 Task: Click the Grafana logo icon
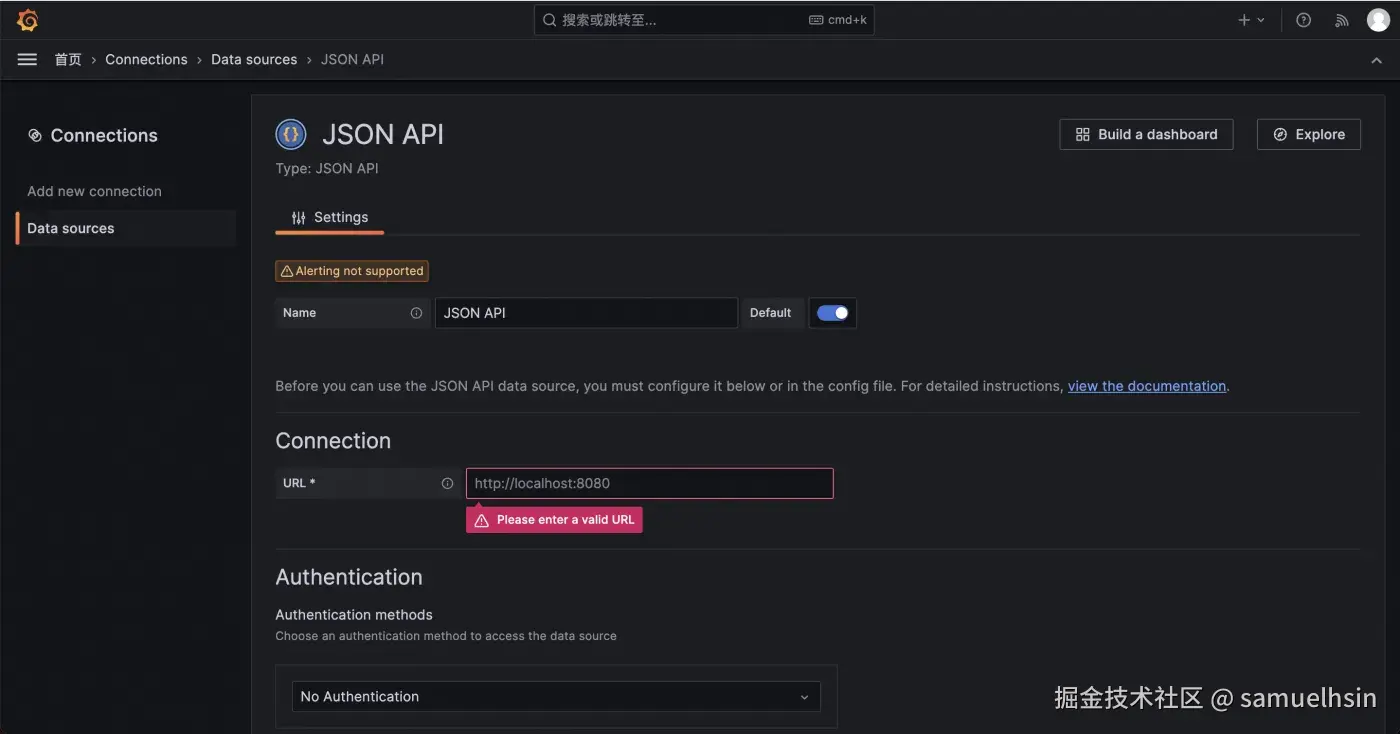27,20
